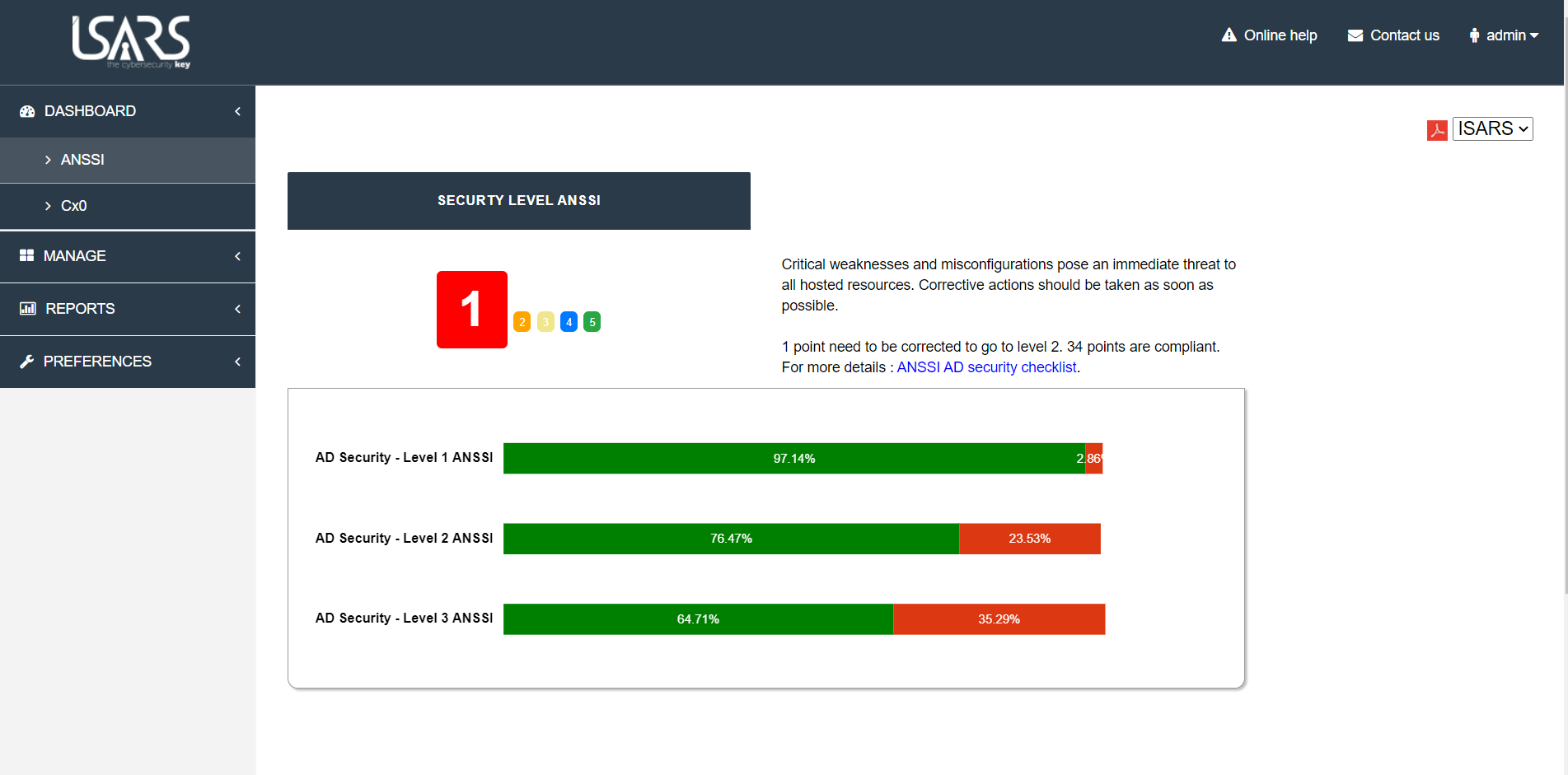Click the ISARS logo
1568x775 pixels.
tap(131, 42)
